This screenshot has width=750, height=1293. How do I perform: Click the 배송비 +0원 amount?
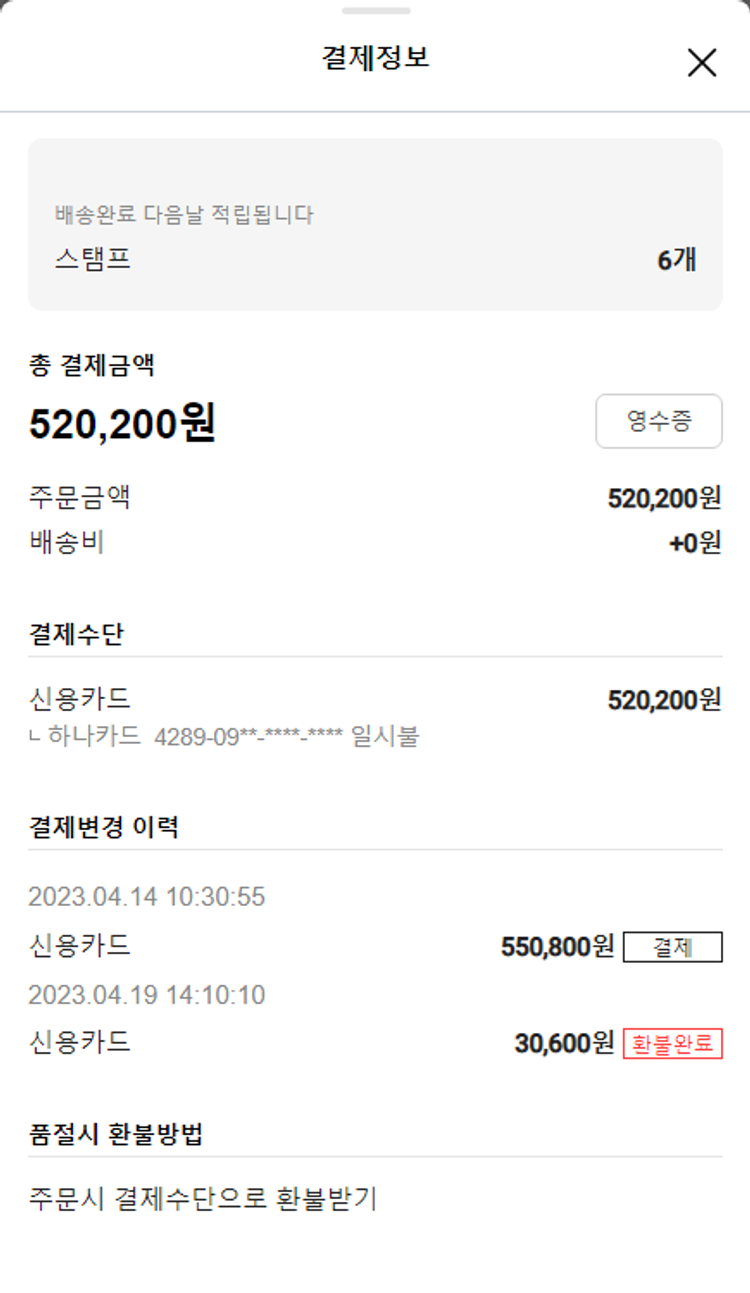695,543
